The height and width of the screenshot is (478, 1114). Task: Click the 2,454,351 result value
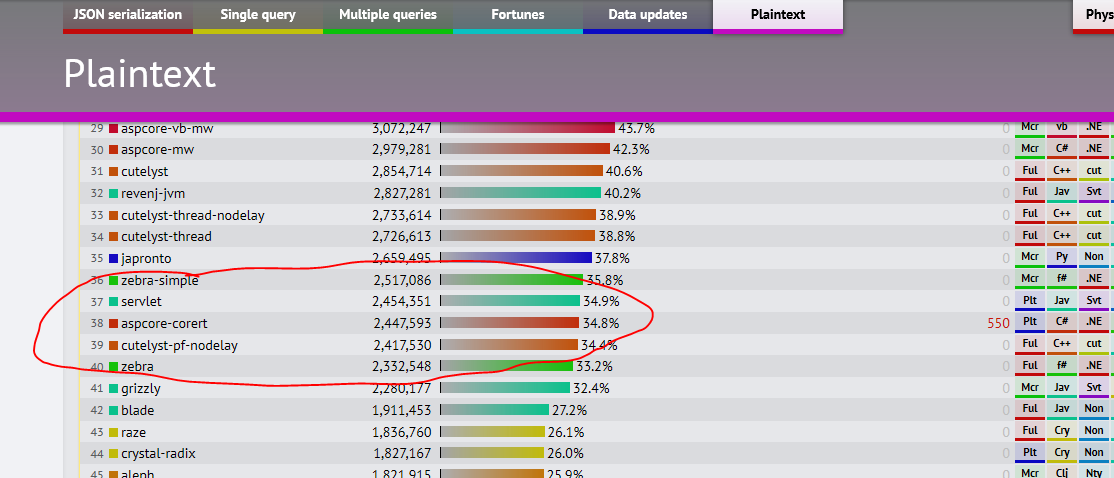pos(401,302)
